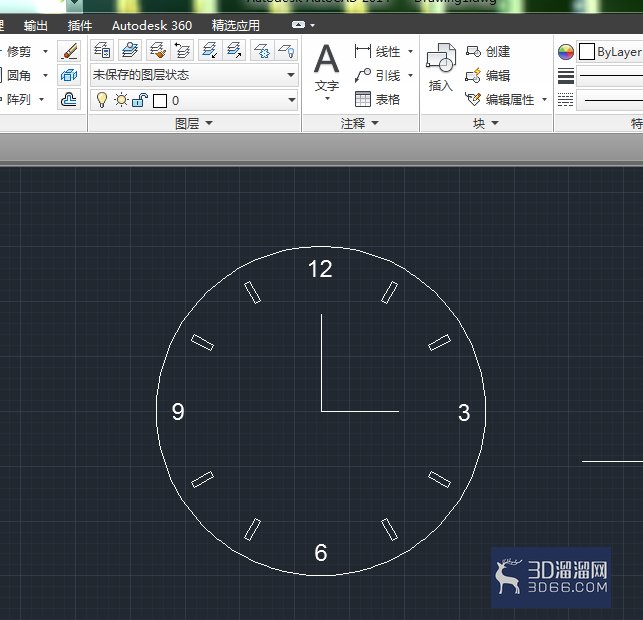
Task: Open dropdown arrow next to 修剪
Action: tap(45, 52)
